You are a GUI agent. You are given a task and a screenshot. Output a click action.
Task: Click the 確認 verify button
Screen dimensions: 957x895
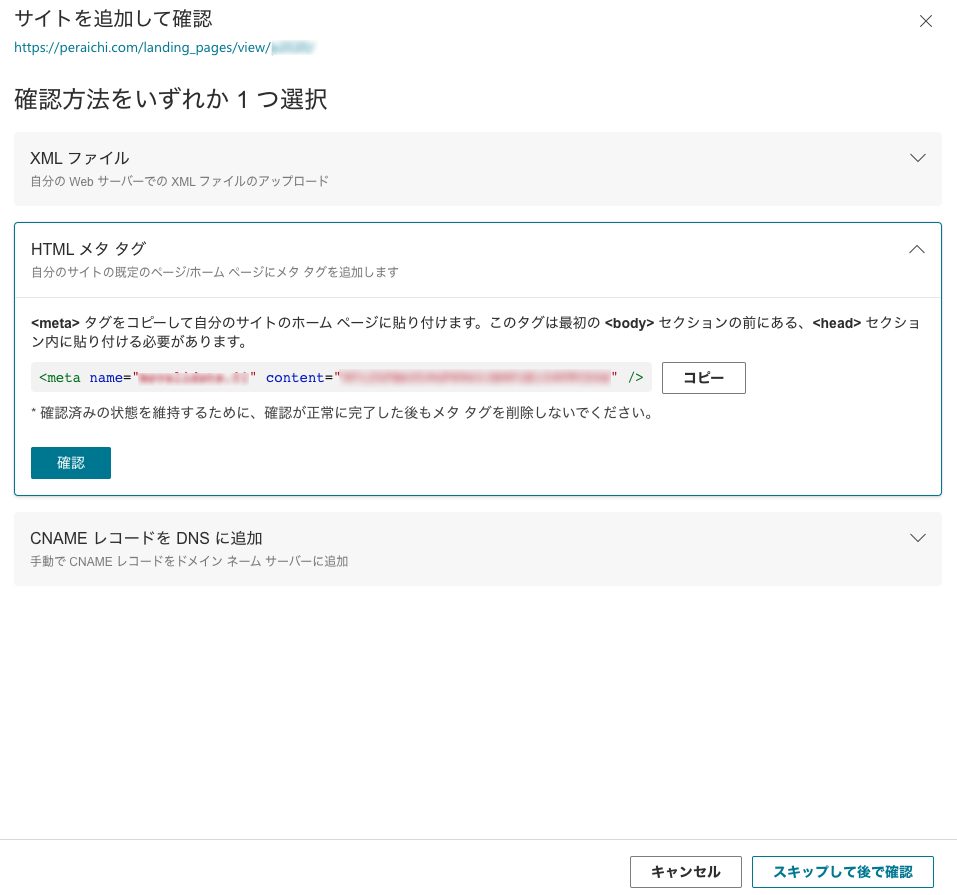[x=71, y=463]
